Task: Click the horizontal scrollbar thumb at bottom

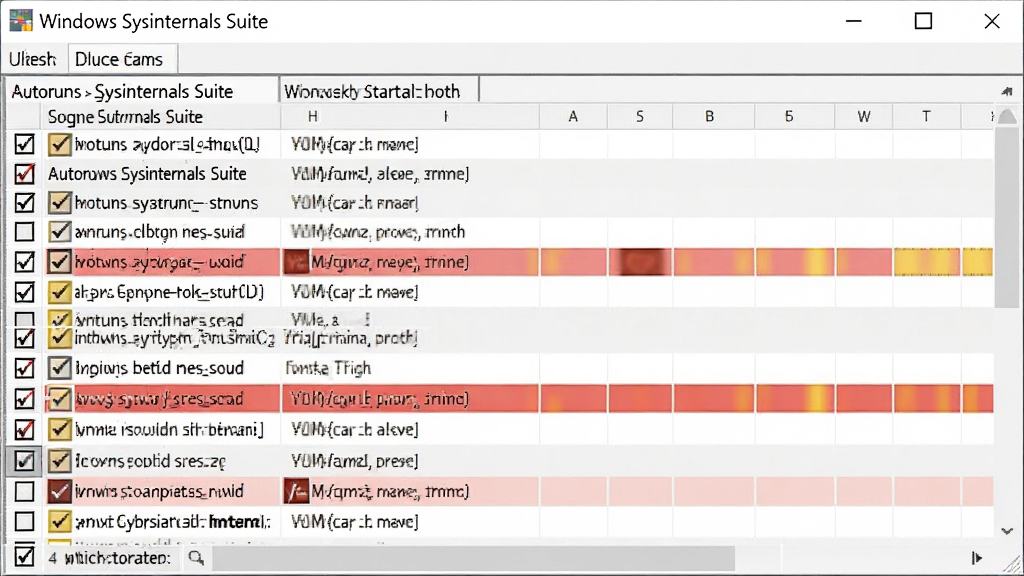Action: pyautogui.click(x=473, y=558)
